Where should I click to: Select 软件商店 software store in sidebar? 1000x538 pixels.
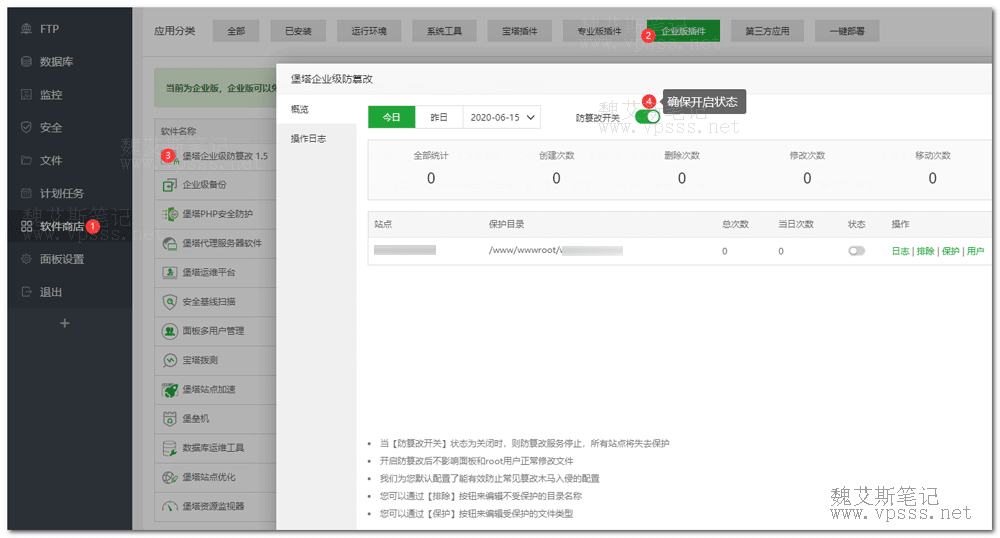[61, 226]
